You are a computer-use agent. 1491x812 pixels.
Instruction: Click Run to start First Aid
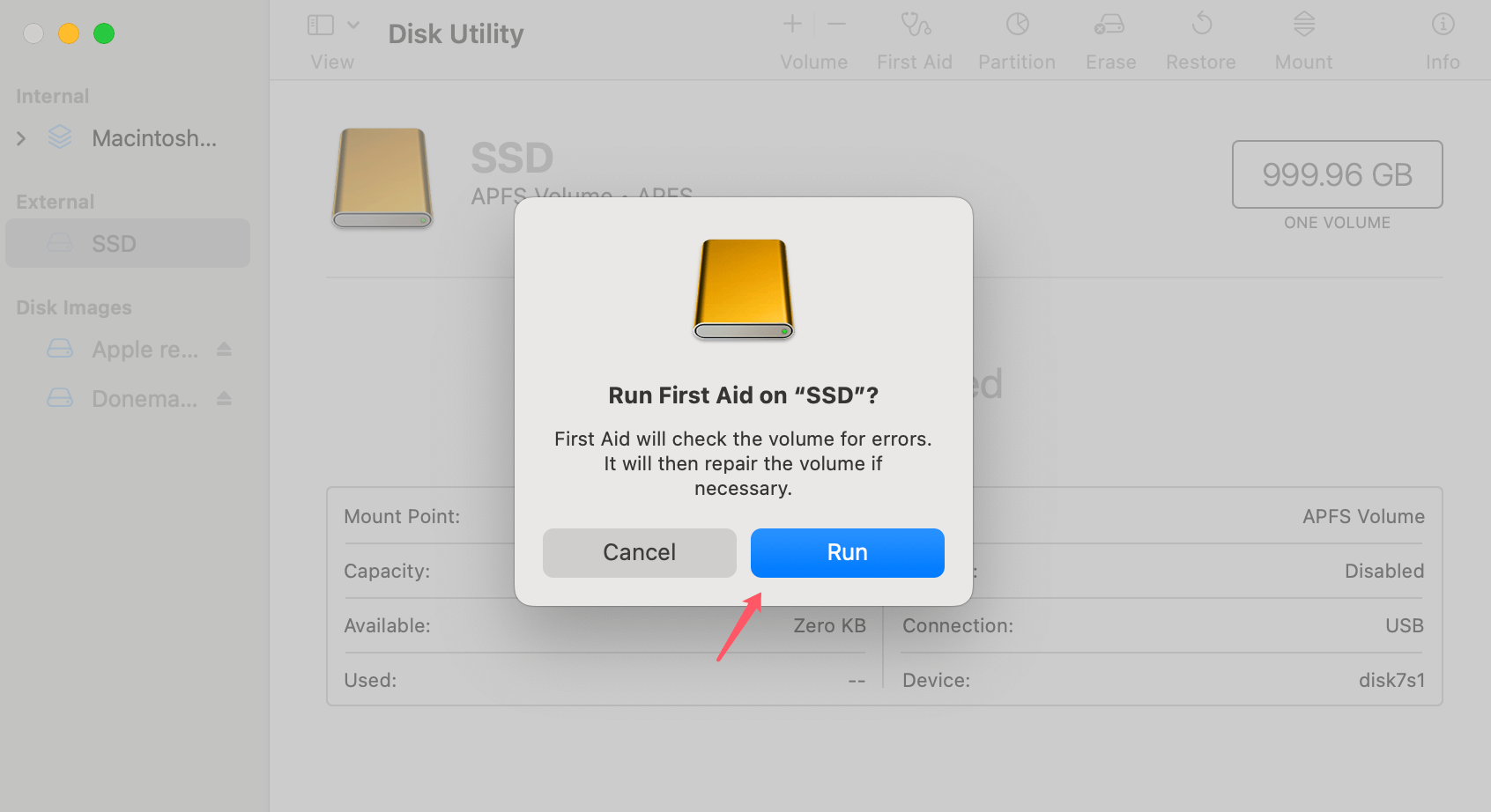pos(847,553)
